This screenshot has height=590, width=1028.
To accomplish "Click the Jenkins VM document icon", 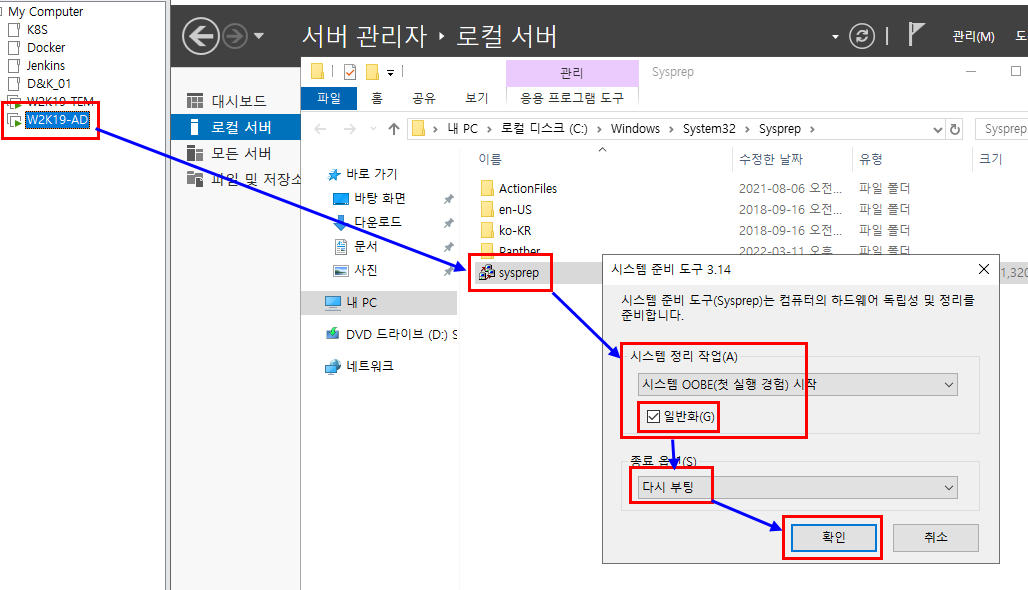I will click(14, 66).
